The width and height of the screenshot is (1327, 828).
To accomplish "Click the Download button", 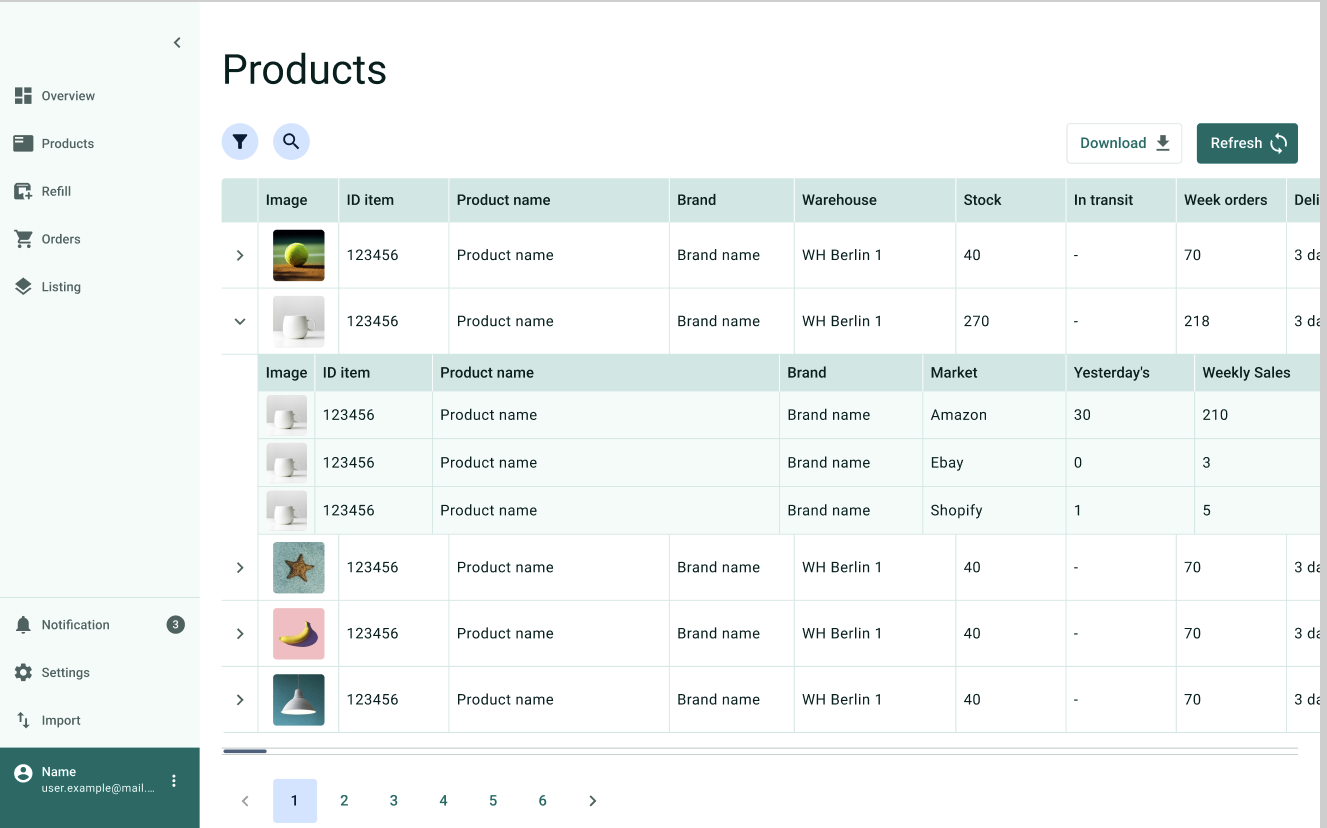I will pos(1124,143).
